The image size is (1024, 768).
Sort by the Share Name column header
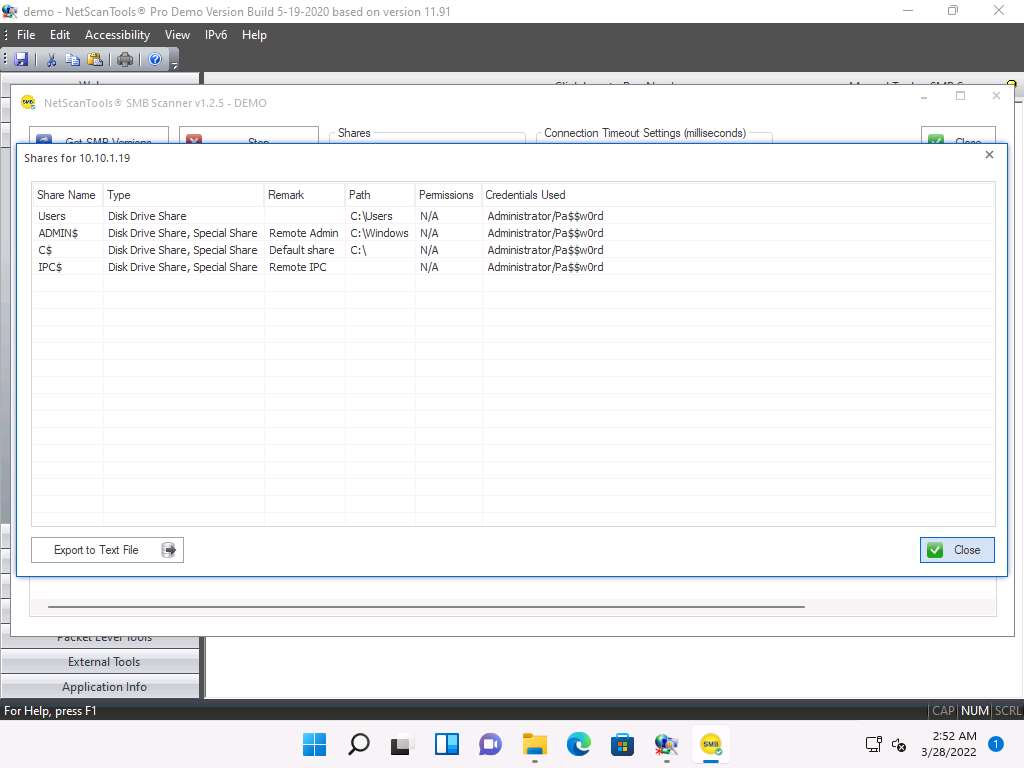tap(66, 195)
